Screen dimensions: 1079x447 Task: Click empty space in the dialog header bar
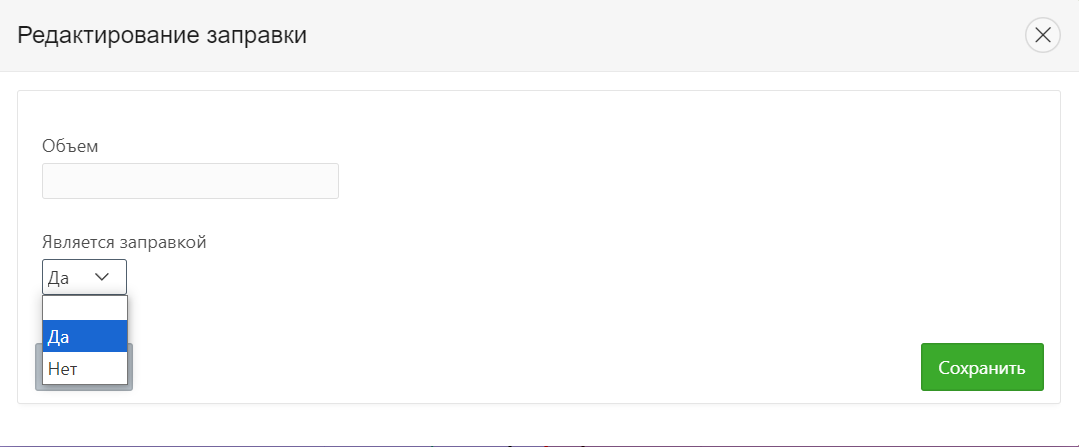(650, 36)
